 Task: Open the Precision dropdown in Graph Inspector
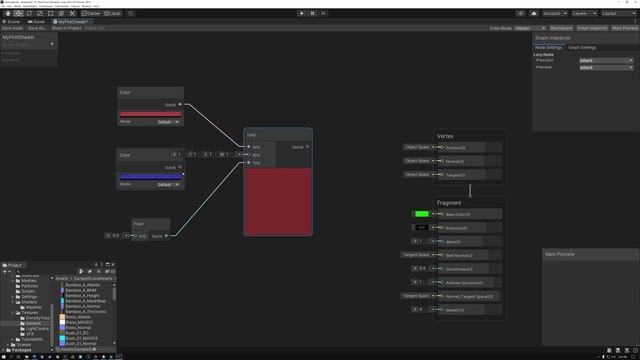(606, 60)
